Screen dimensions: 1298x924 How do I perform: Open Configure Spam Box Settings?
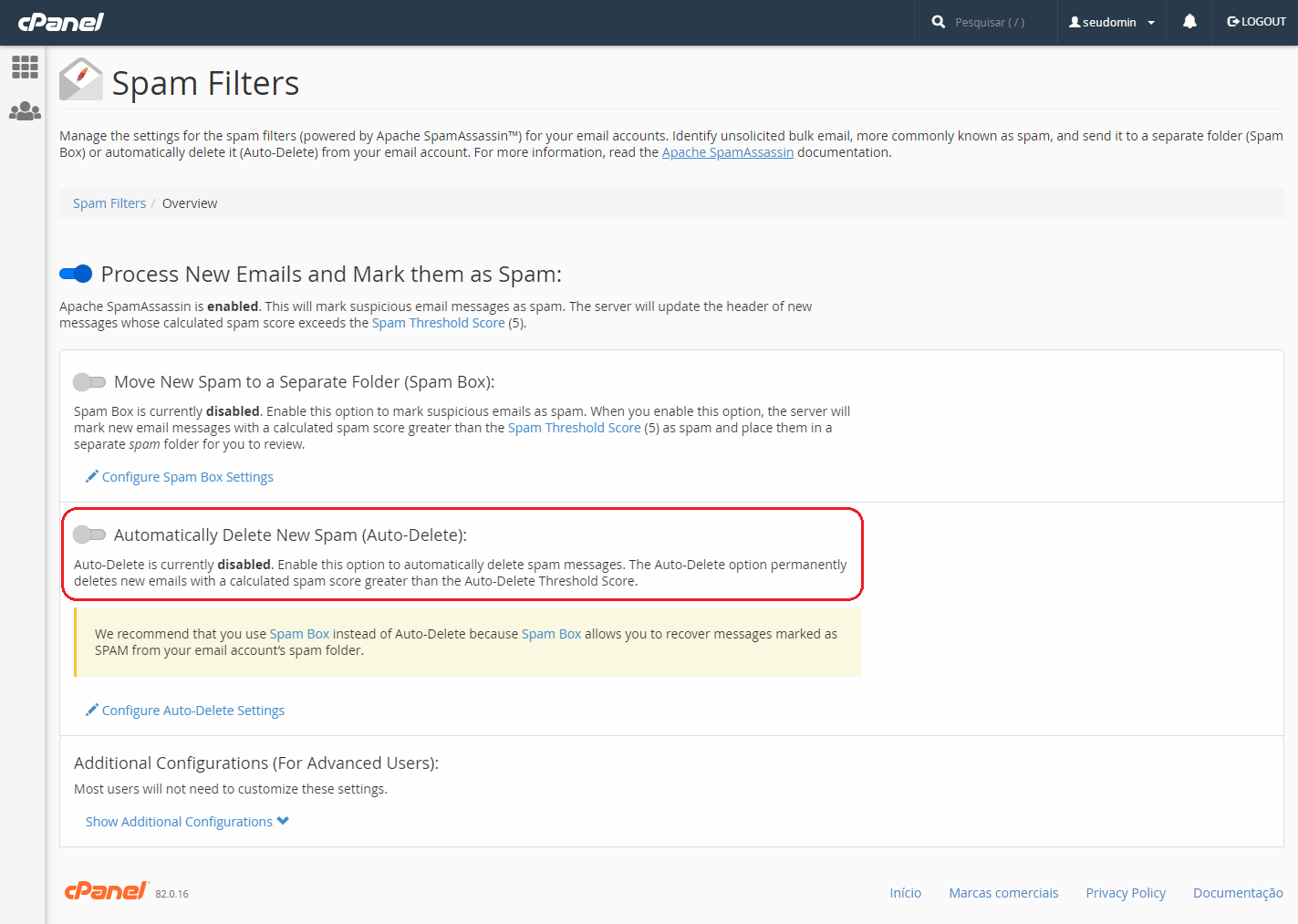click(188, 477)
